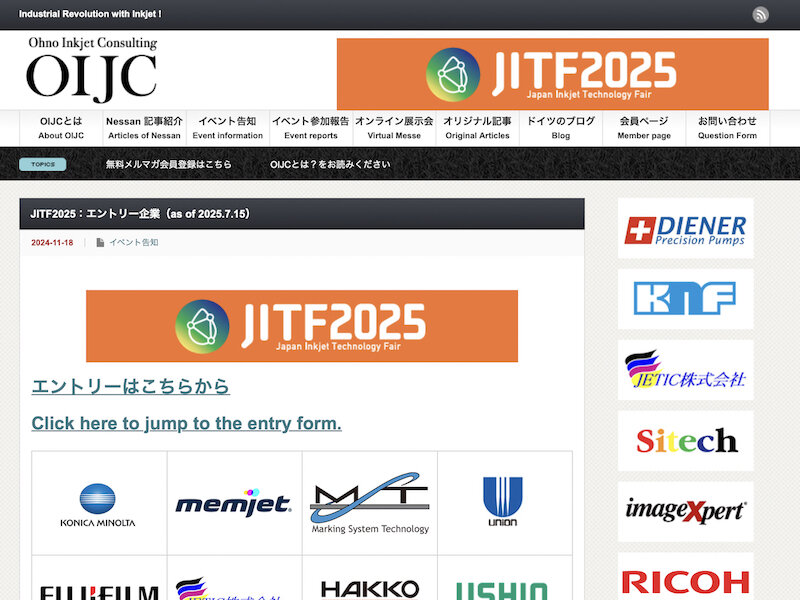Click the JETIC logo in the entry grid
The height and width of the screenshot is (600, 800).
pos(230,589)
